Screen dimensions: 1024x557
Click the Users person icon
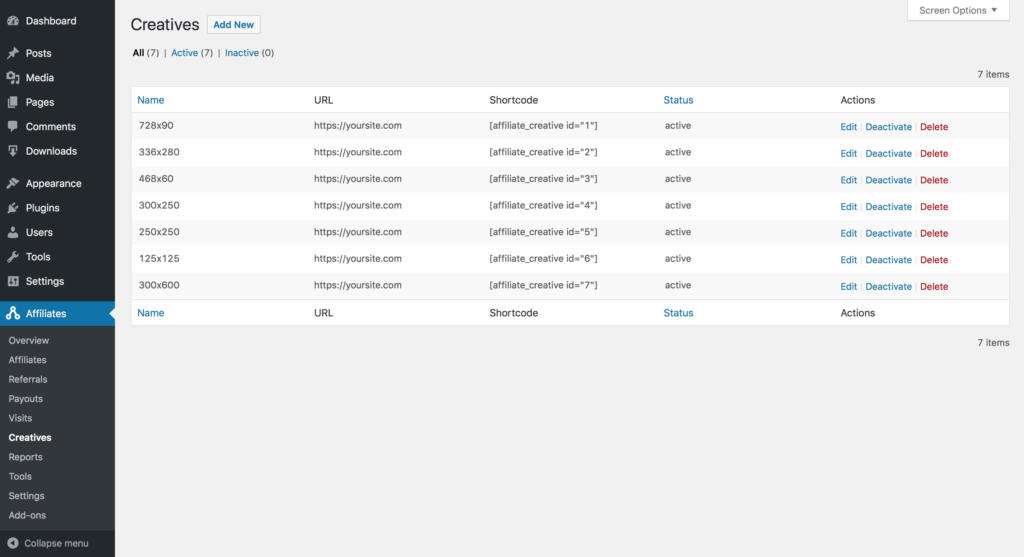(x=12, y=232)
